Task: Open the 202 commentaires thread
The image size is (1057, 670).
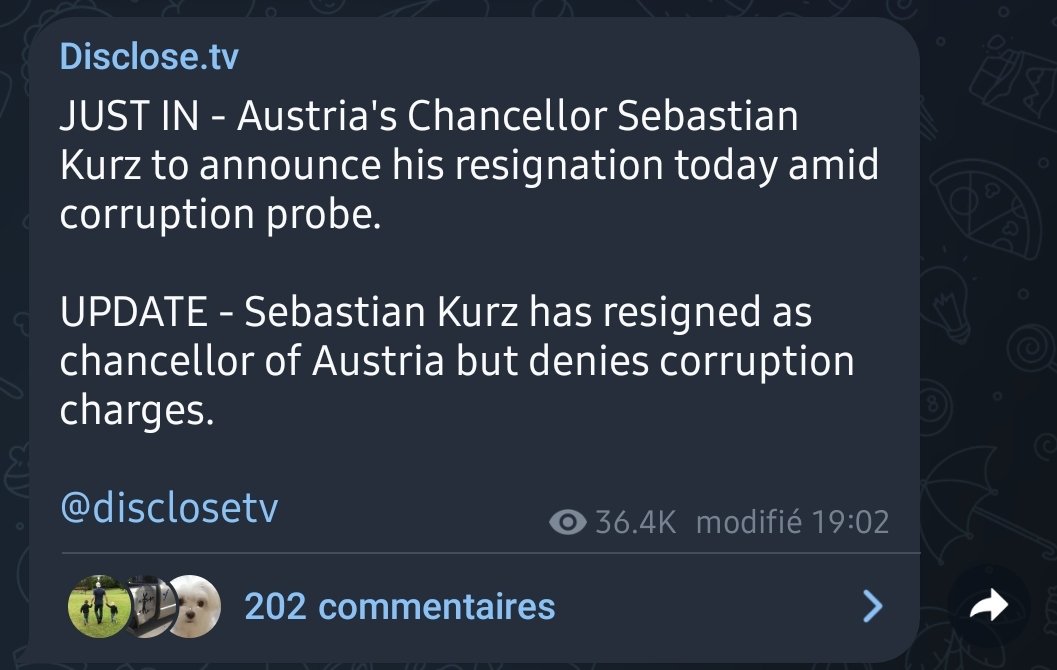Action: point(399,606)
